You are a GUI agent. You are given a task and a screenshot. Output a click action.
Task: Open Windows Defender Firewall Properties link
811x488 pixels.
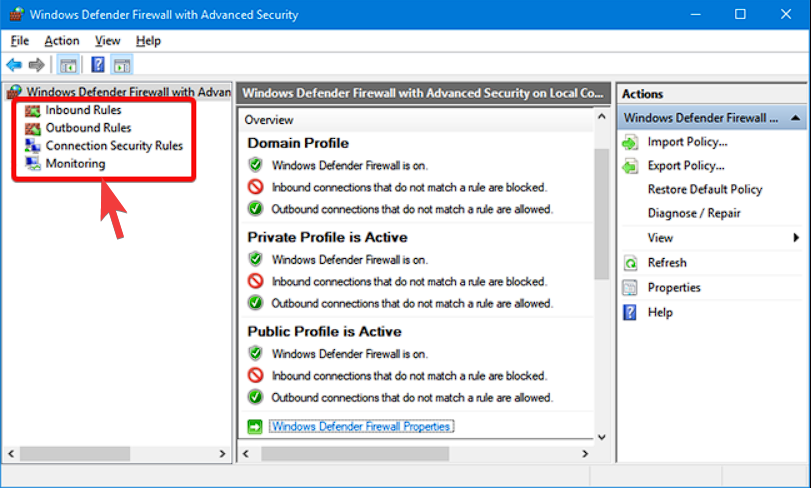click(360, 426)
